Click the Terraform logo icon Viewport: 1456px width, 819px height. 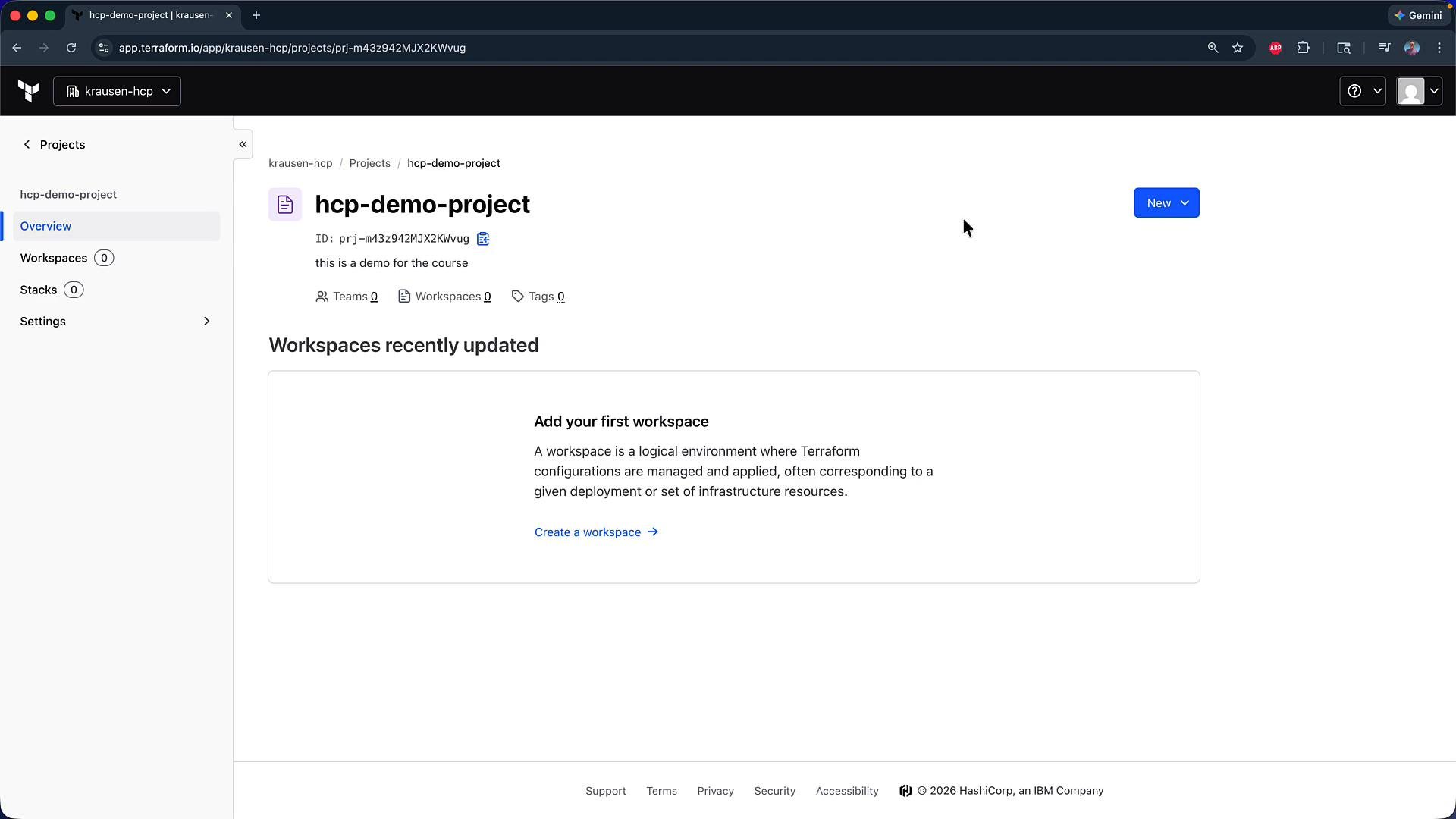pos(28,91)
